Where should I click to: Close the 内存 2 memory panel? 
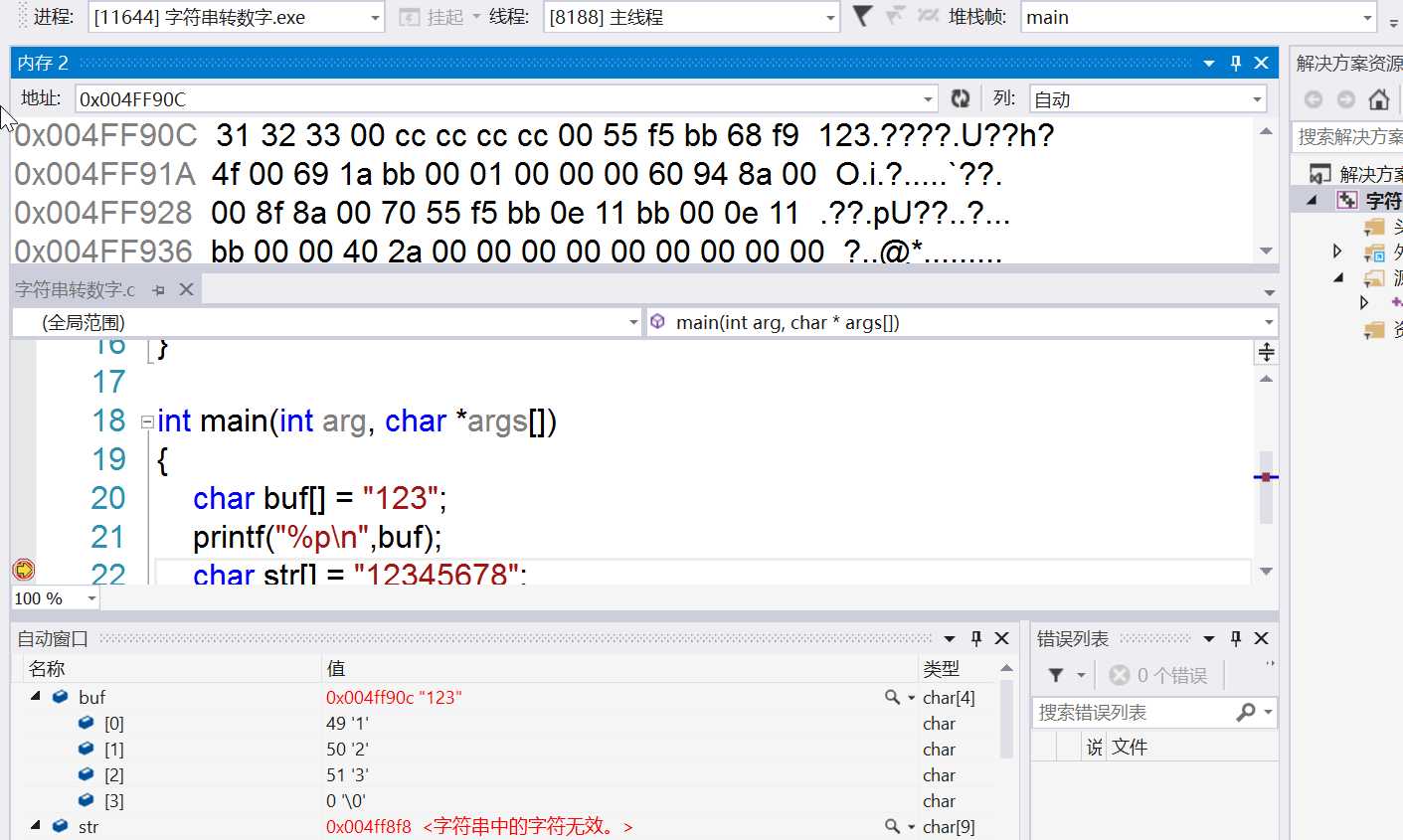point(1262,63)
